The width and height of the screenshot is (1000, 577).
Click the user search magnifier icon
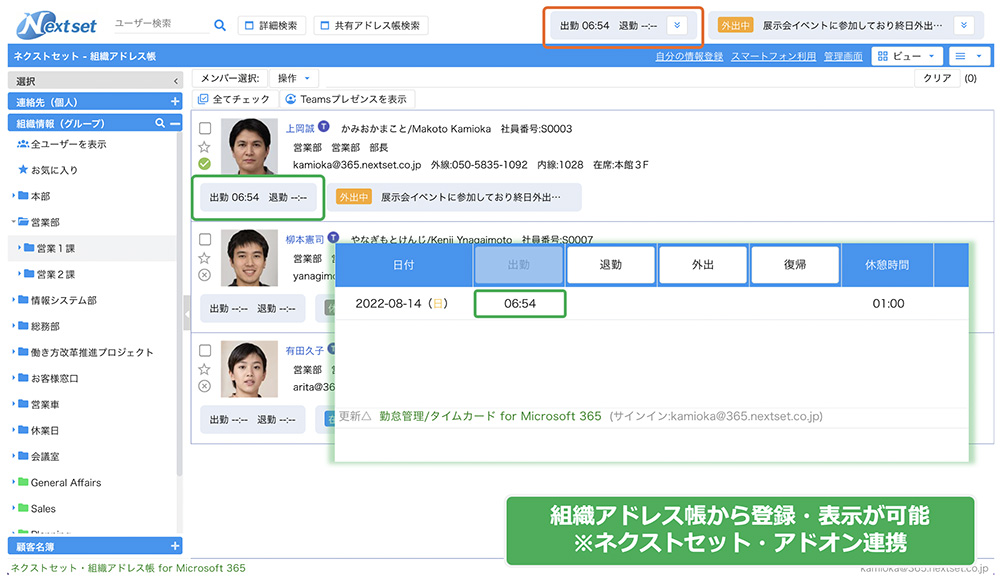220,26
